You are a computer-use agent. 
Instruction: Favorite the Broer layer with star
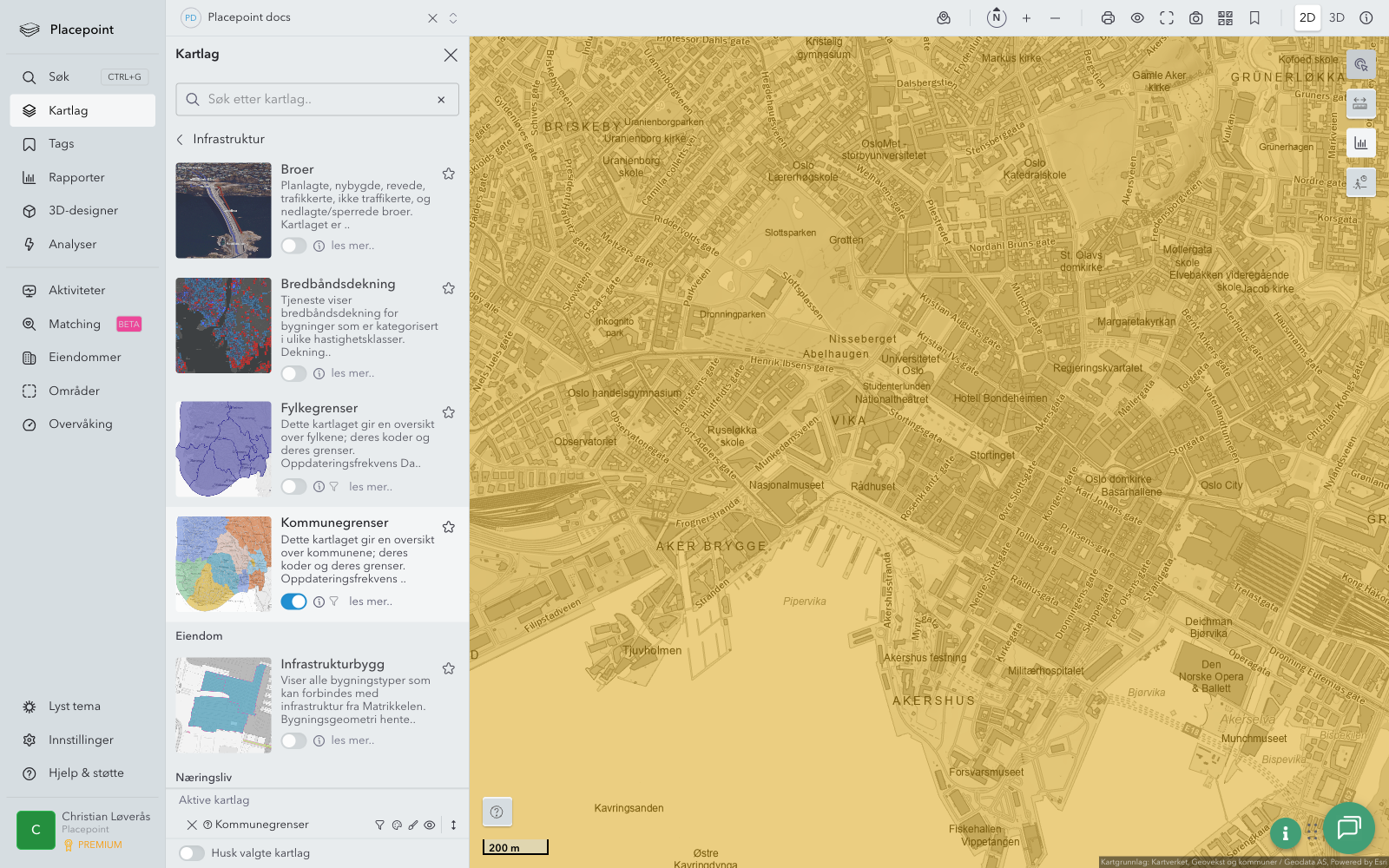(x=449, y=174)
